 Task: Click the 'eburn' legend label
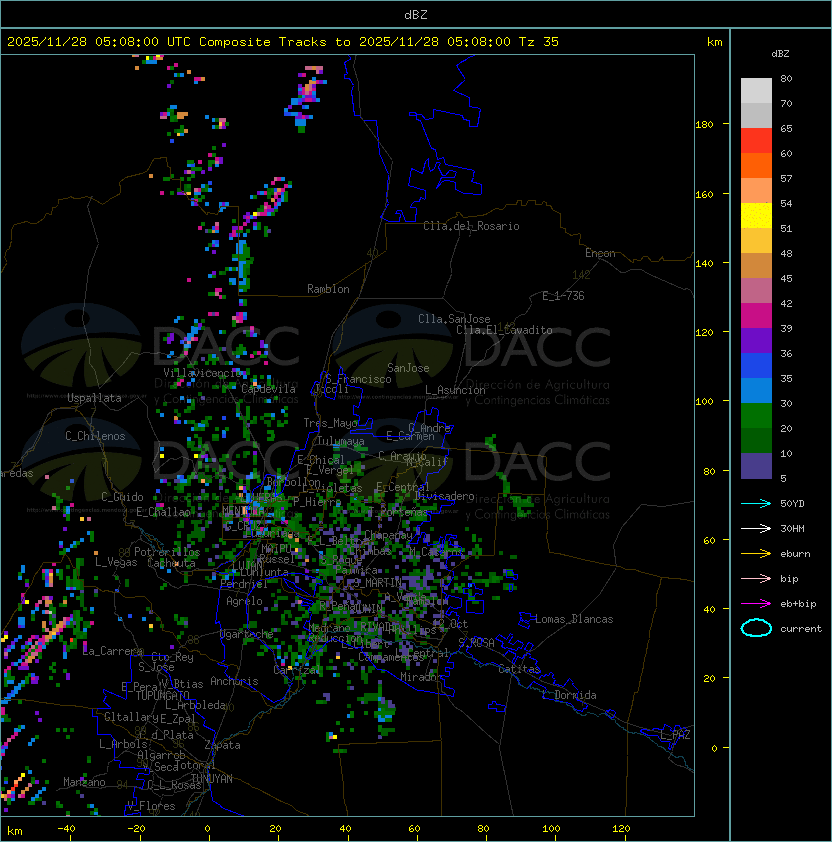(x=795, y=554)
